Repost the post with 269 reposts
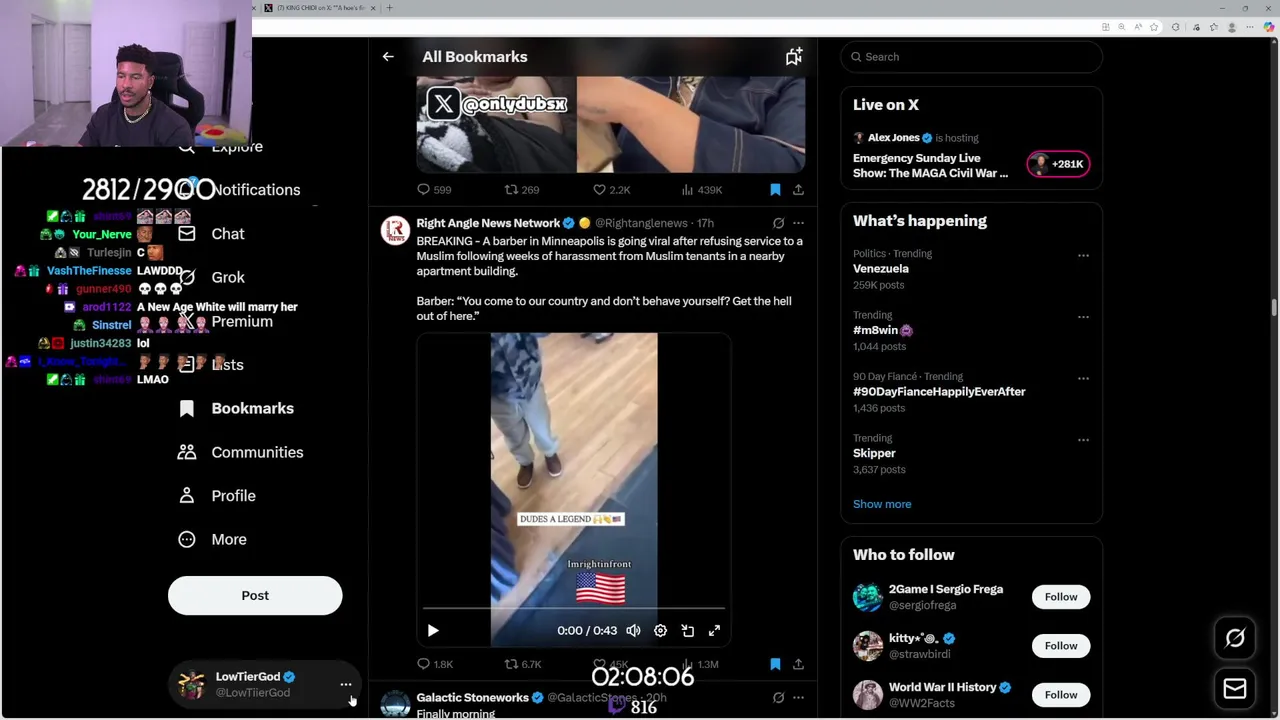1280x720 pixels. pyautogui.click(x=522, y=190)
